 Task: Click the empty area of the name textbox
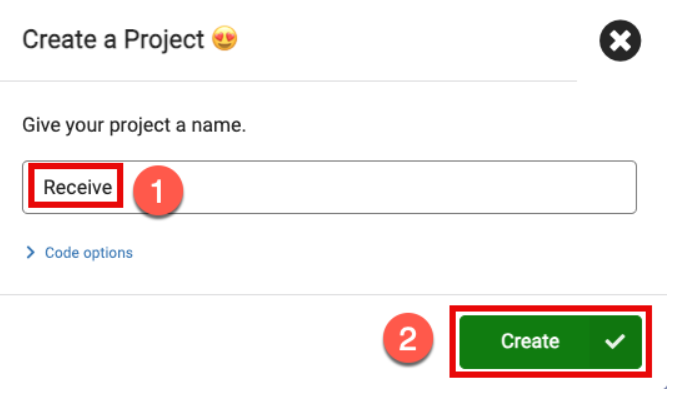(x=407, y=187)
